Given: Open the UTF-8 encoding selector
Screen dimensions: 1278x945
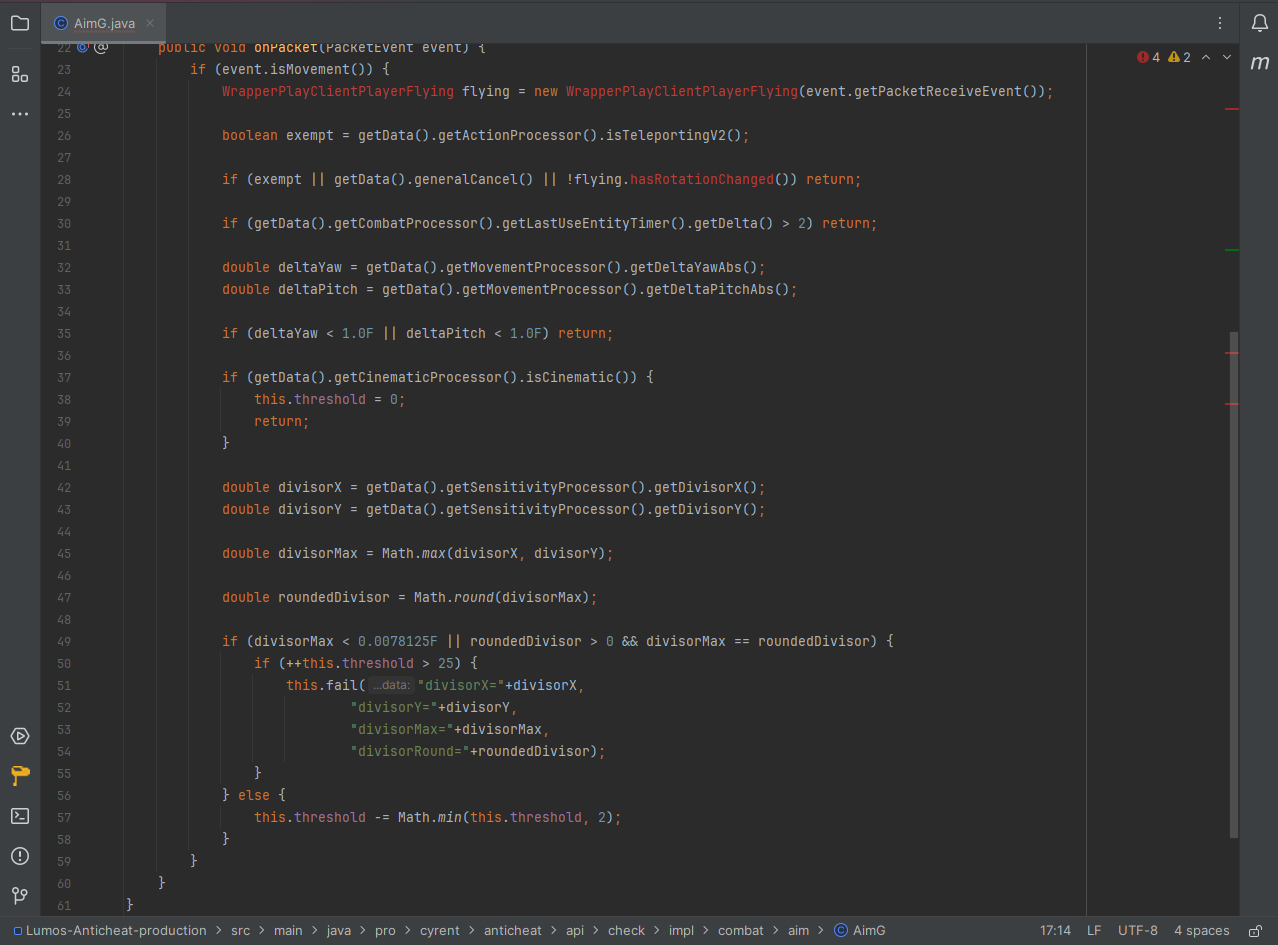Looking at the screenshot, I should (x=1138, y=930).
